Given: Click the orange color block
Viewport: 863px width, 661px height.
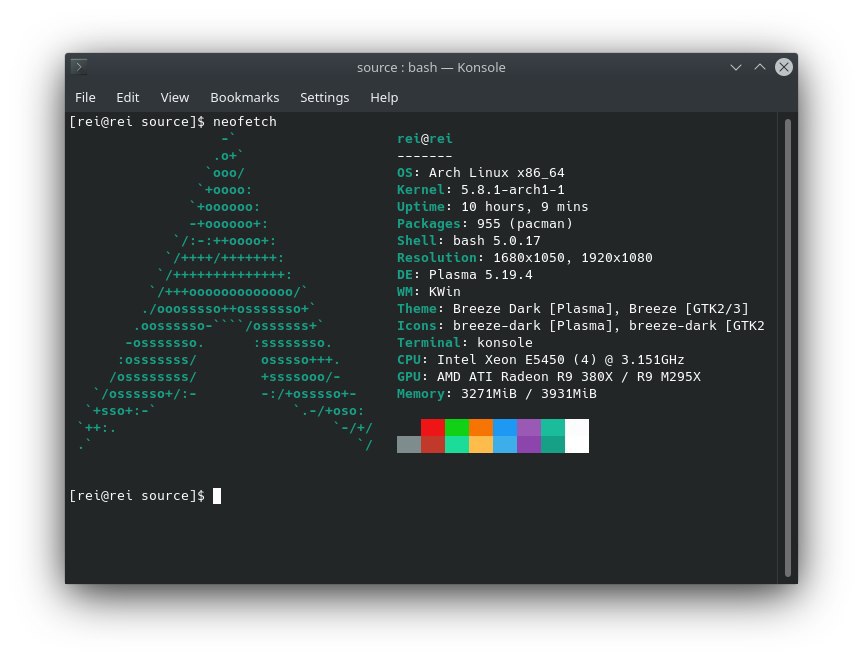Looking at the screenshot, I should pos(481,428).
